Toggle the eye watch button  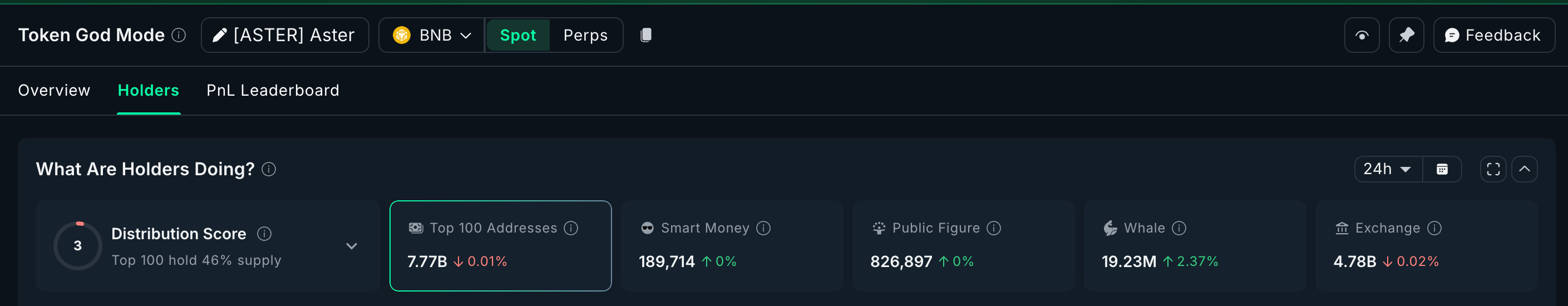point(1362,35)
